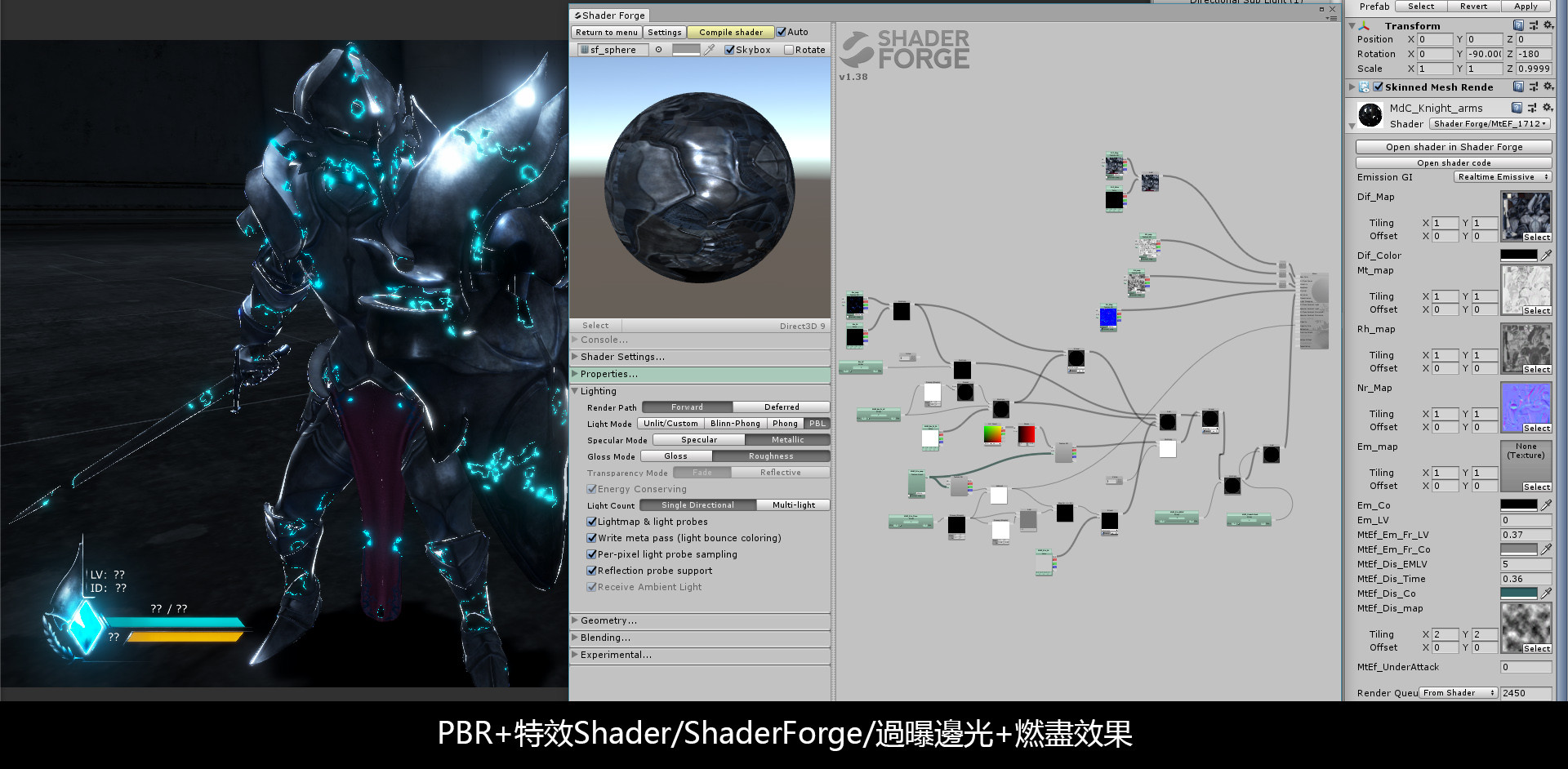Click Open shader in Shader Forge

click(x=1453, y=147)
